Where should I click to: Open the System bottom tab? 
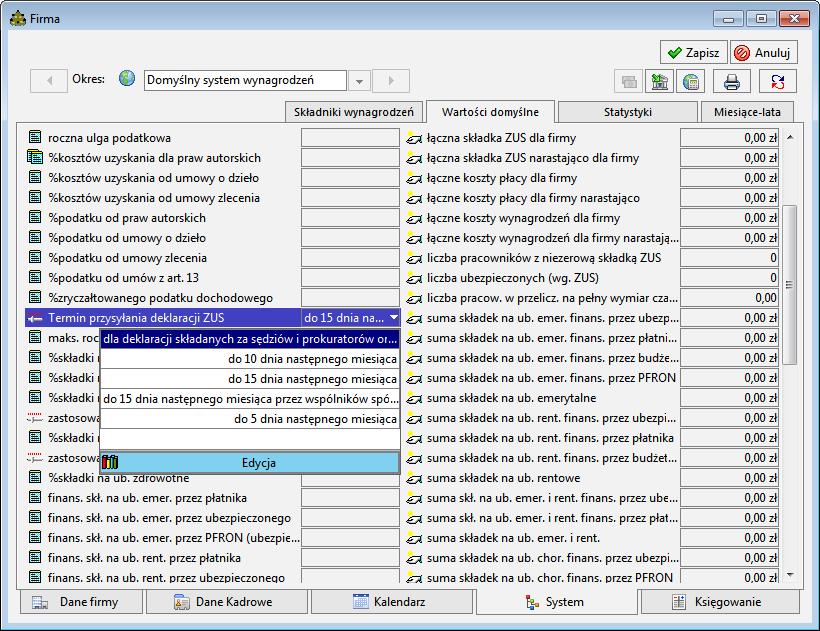point(556,602)
